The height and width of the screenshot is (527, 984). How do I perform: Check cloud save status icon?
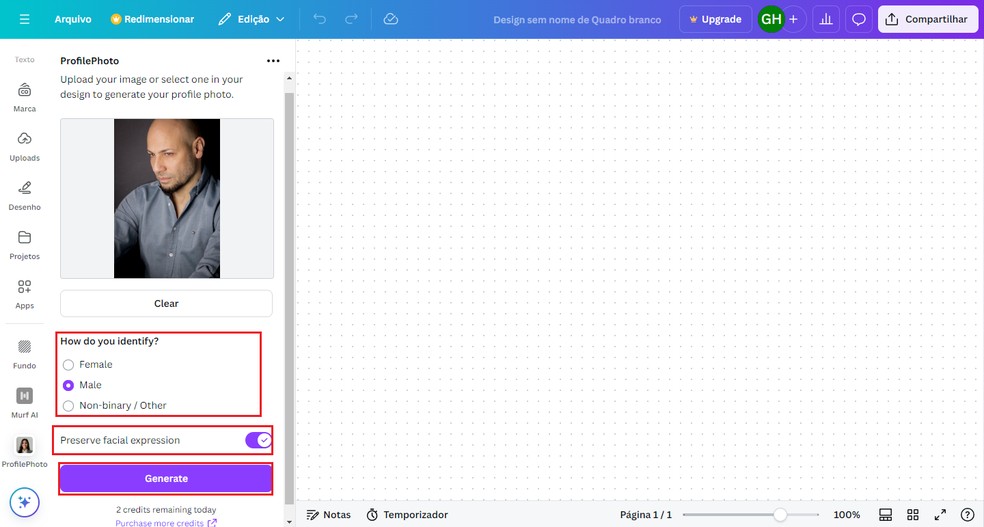click(390, 19)
